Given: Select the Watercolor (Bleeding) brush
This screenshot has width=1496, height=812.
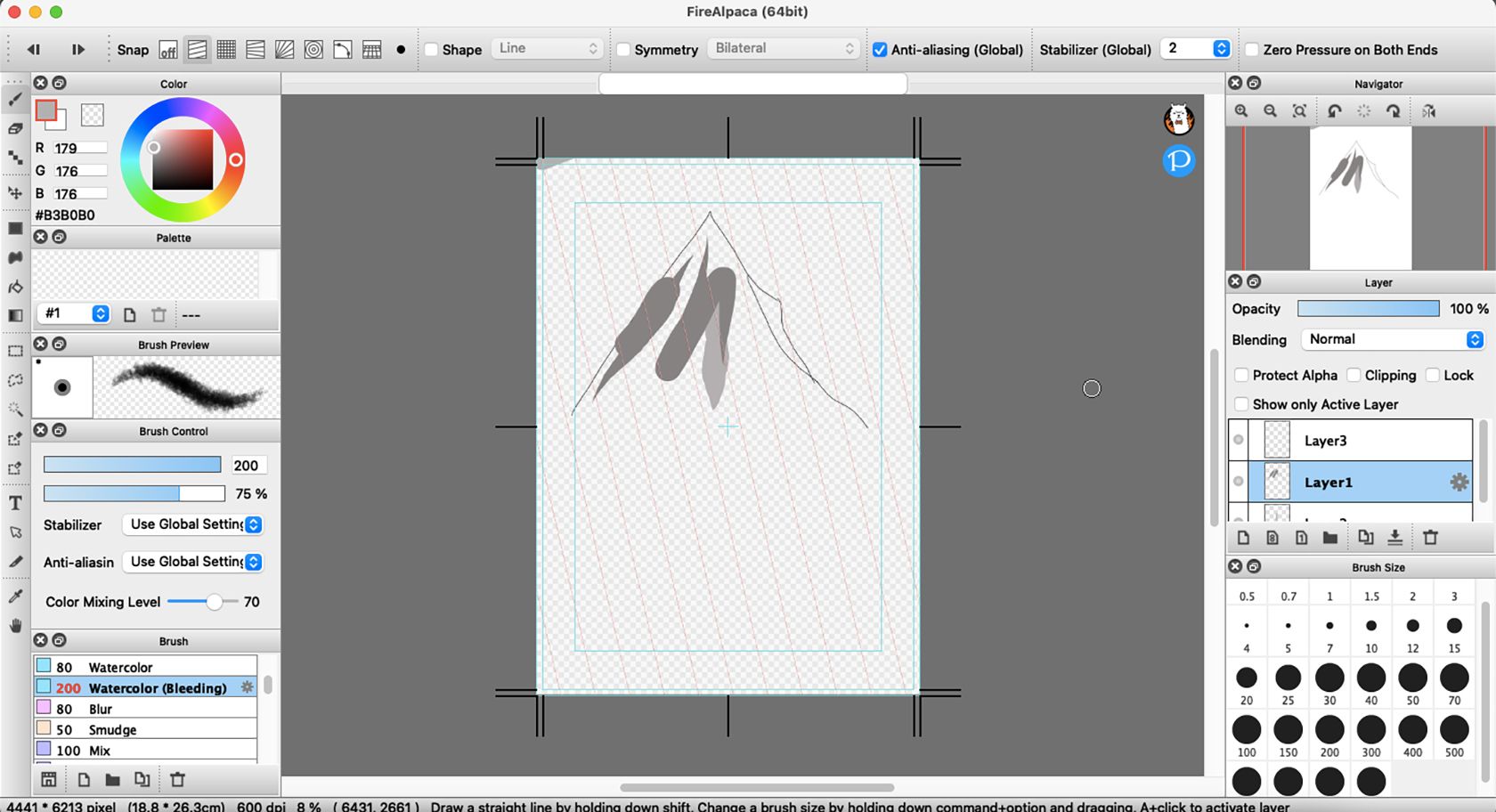Looking at the screenshot, I should click(x=145, y=687).
